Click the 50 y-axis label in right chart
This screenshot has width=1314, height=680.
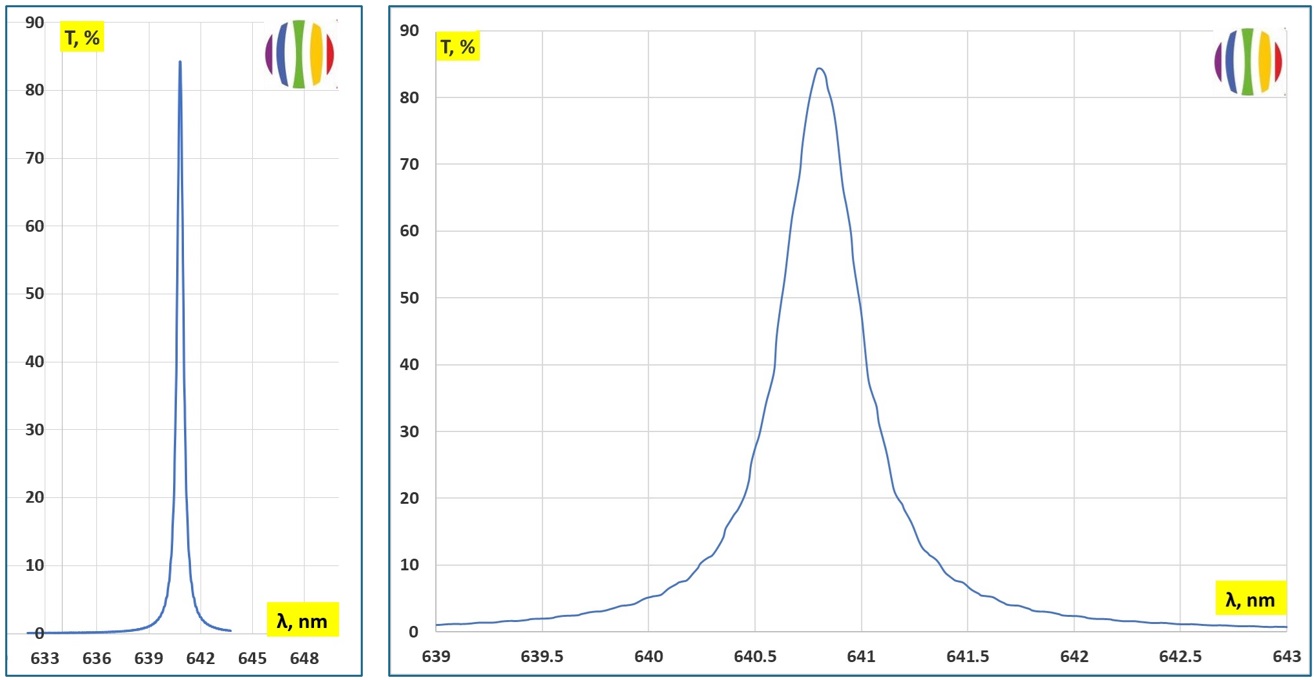pyautogui.click(x=408, y=298)
